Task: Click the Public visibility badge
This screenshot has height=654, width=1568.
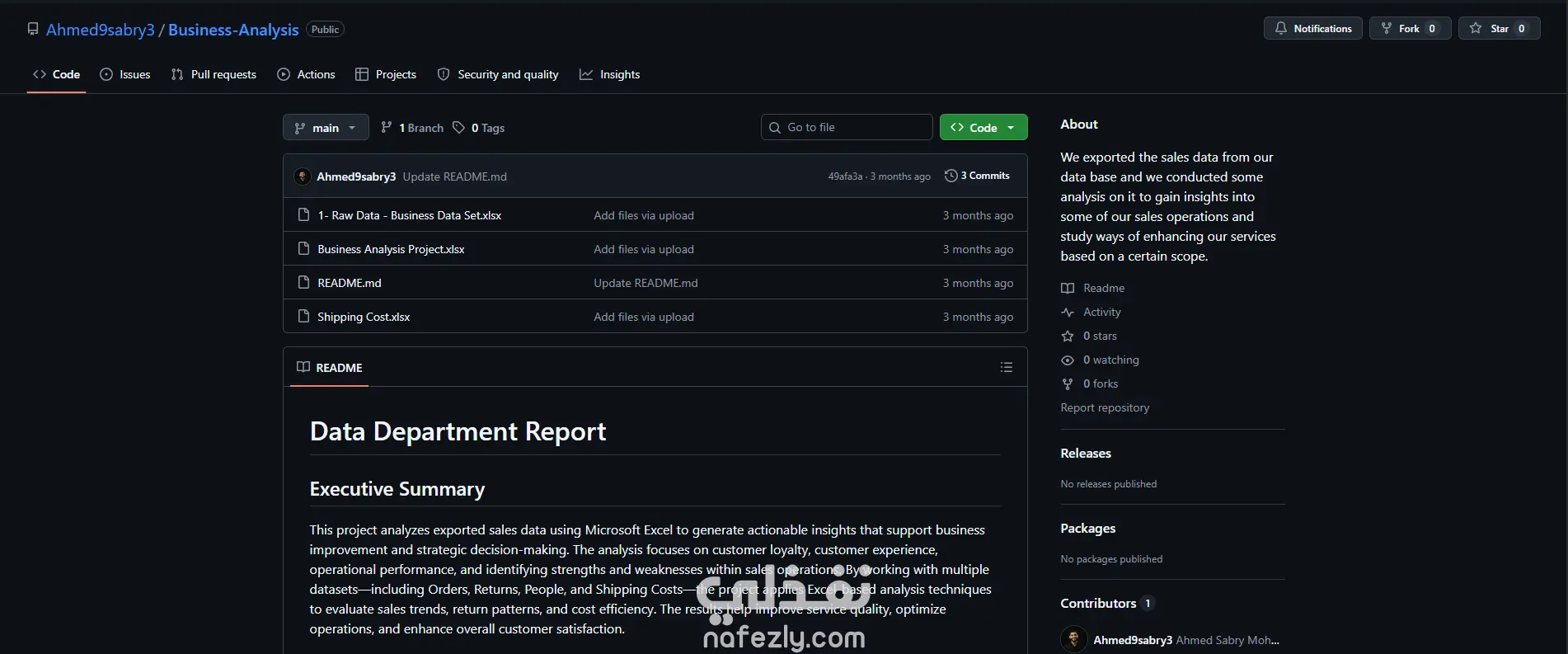Action: [325, 30]
